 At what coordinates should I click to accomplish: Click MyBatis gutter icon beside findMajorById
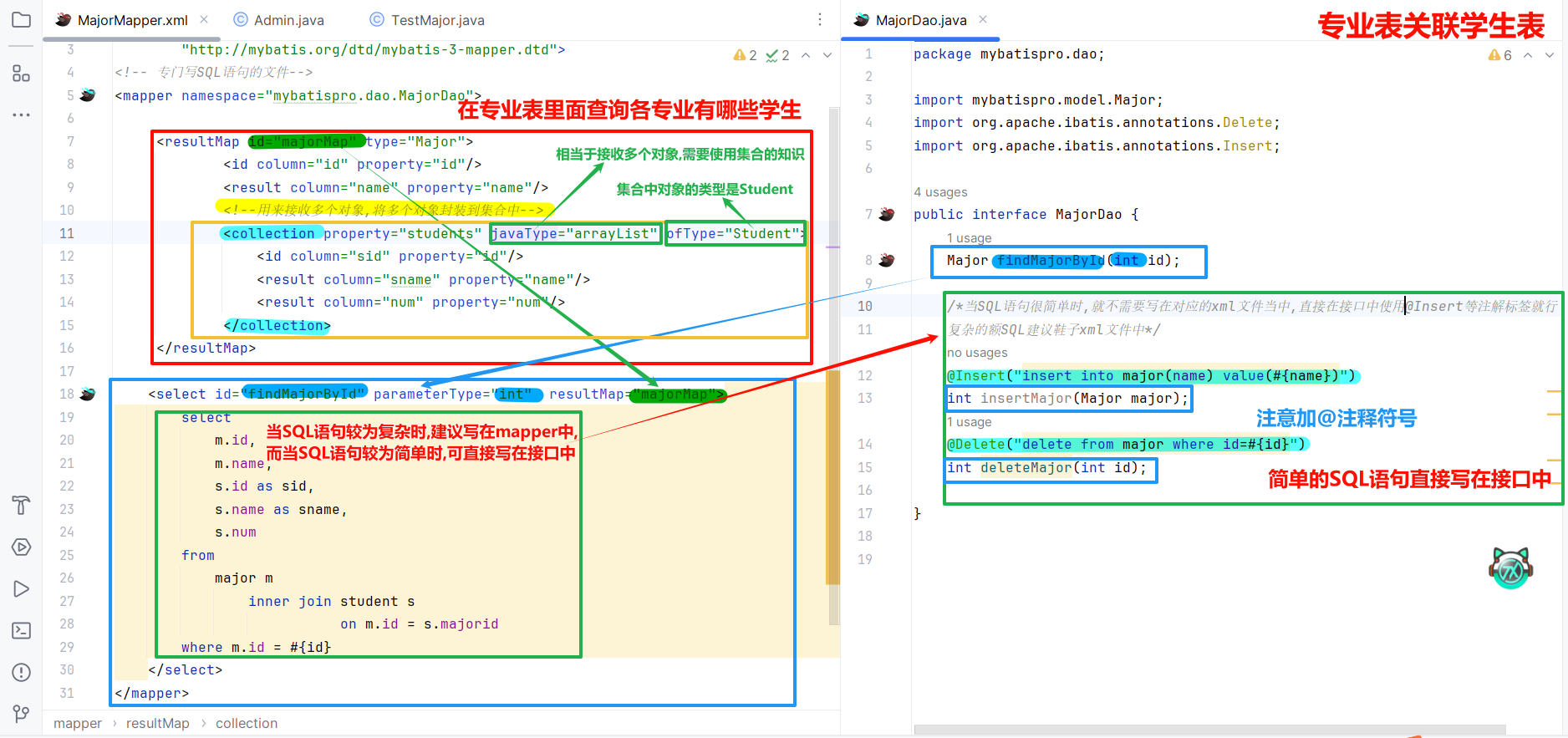coord(887,260)
